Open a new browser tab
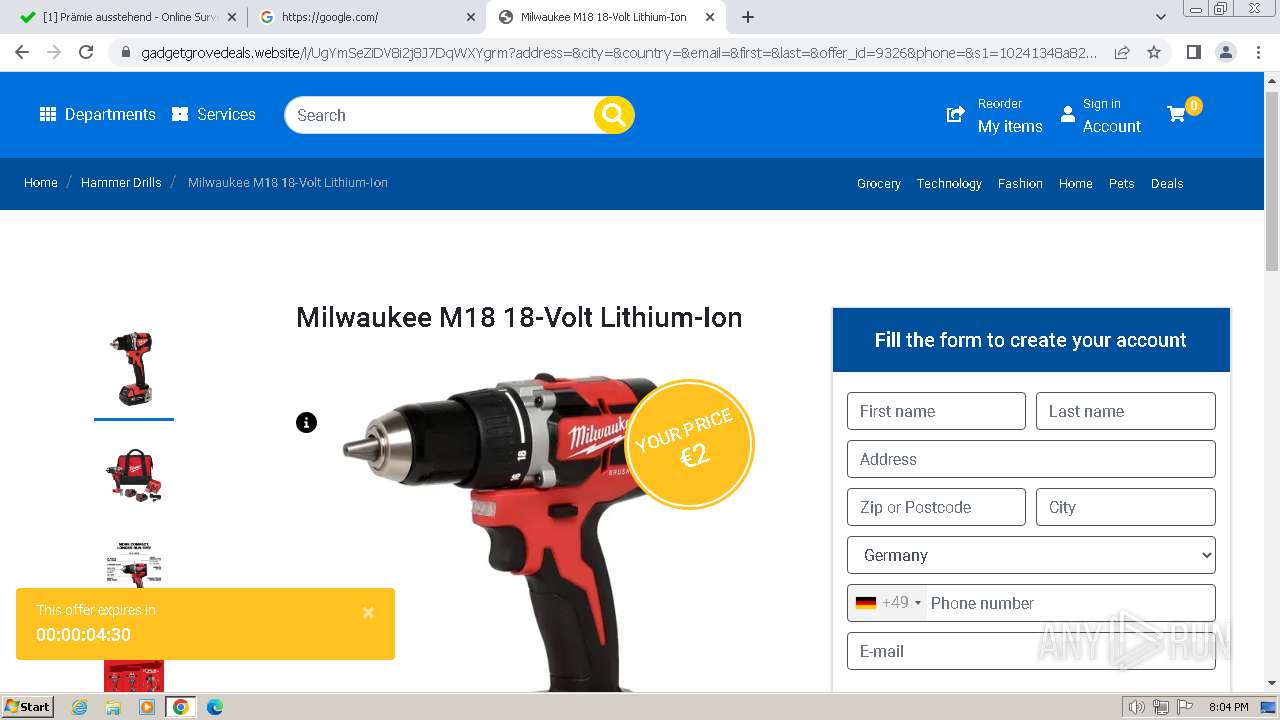This screenshot has width=1280, height=720. (748, 17)
